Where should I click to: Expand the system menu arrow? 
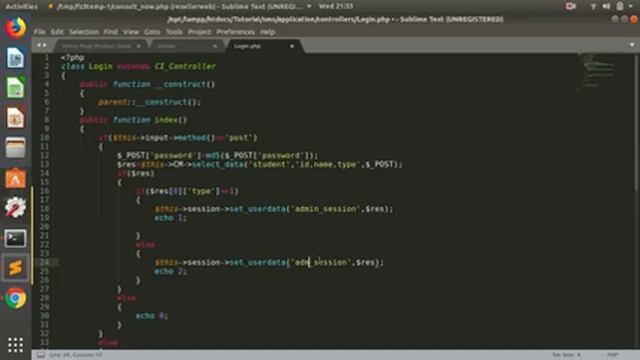[631, 6]
